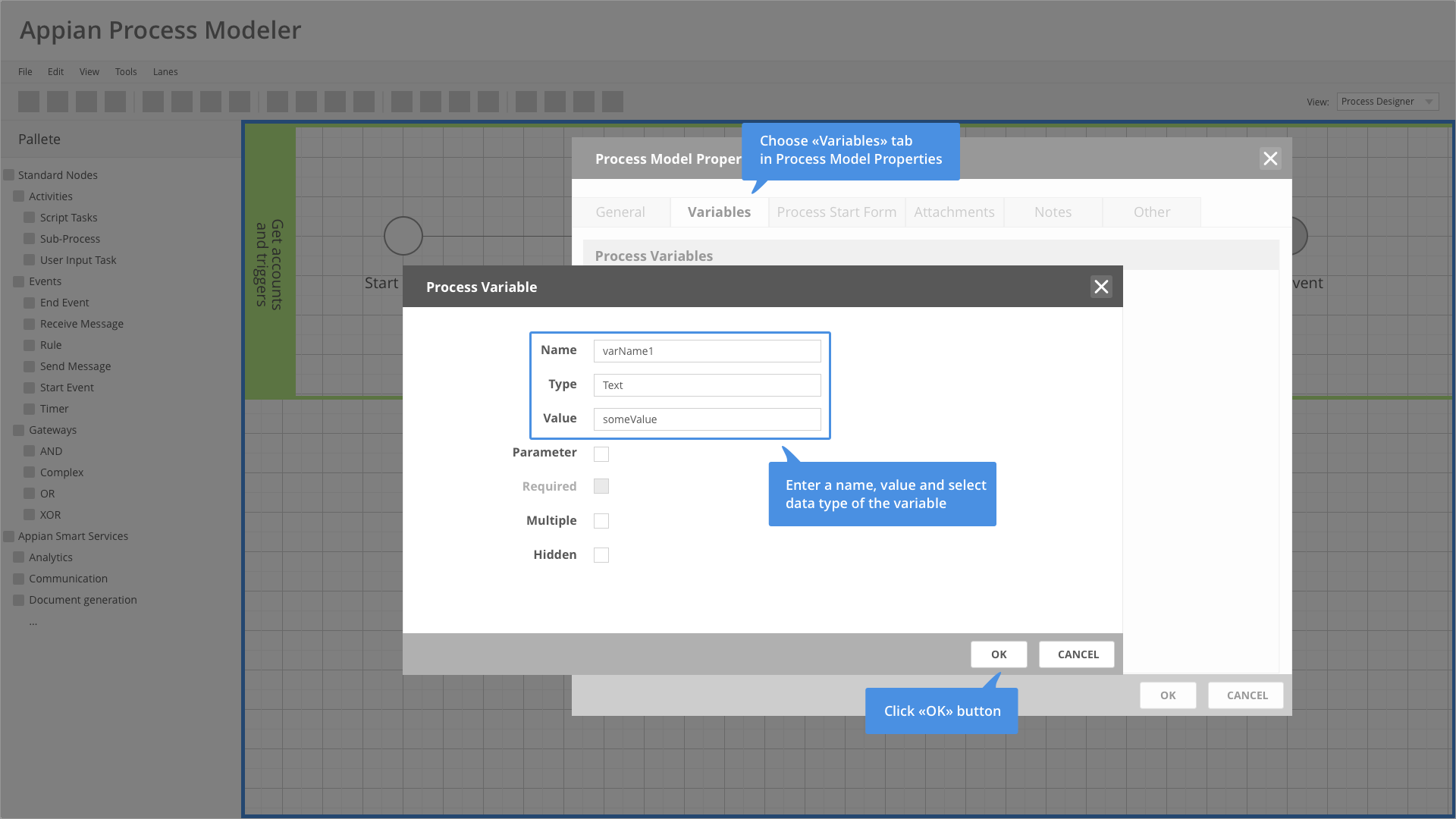Switch to the Process Start Form tab
The width and height of the screenshot is (1456, 819).
[836, 212]
